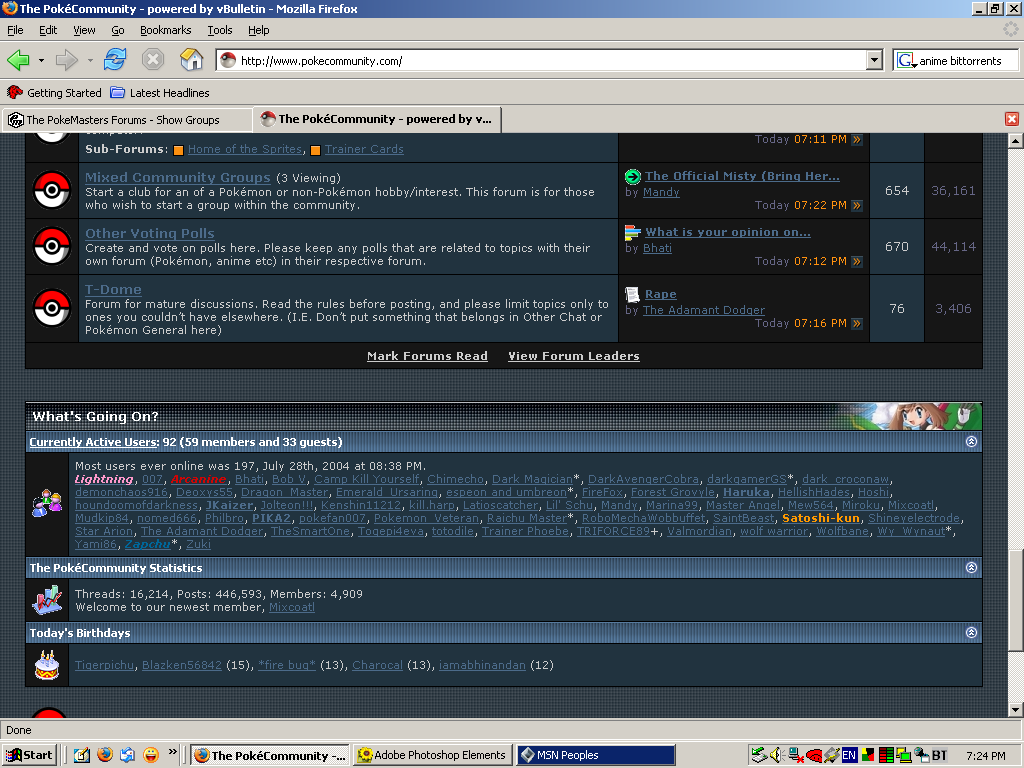Screen dimensions: 1024x768
Task: Click the green Back arrow button
Action: pos(18,61)
